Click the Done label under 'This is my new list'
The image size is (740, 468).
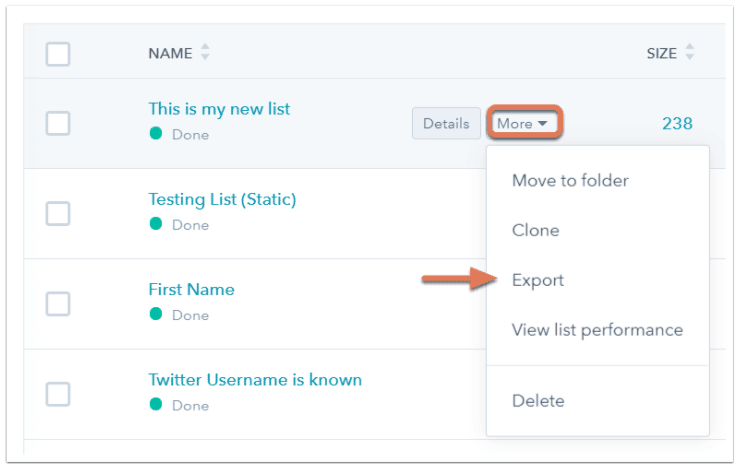click(x=190, y=135)
